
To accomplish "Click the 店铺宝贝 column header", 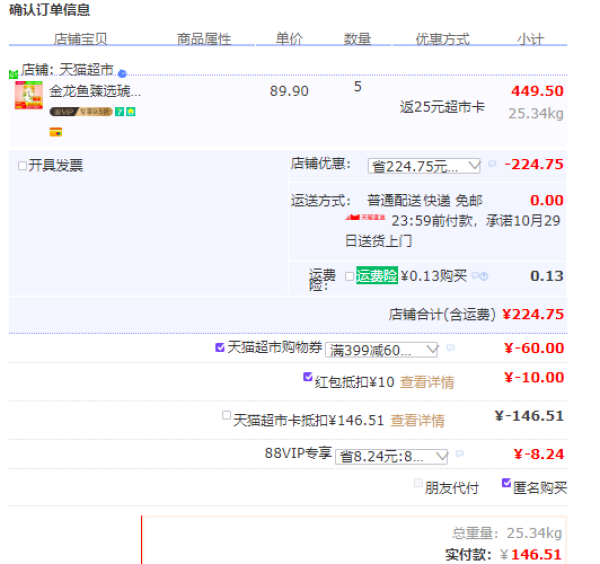I will pyautogui.click(x=80, y=39).
